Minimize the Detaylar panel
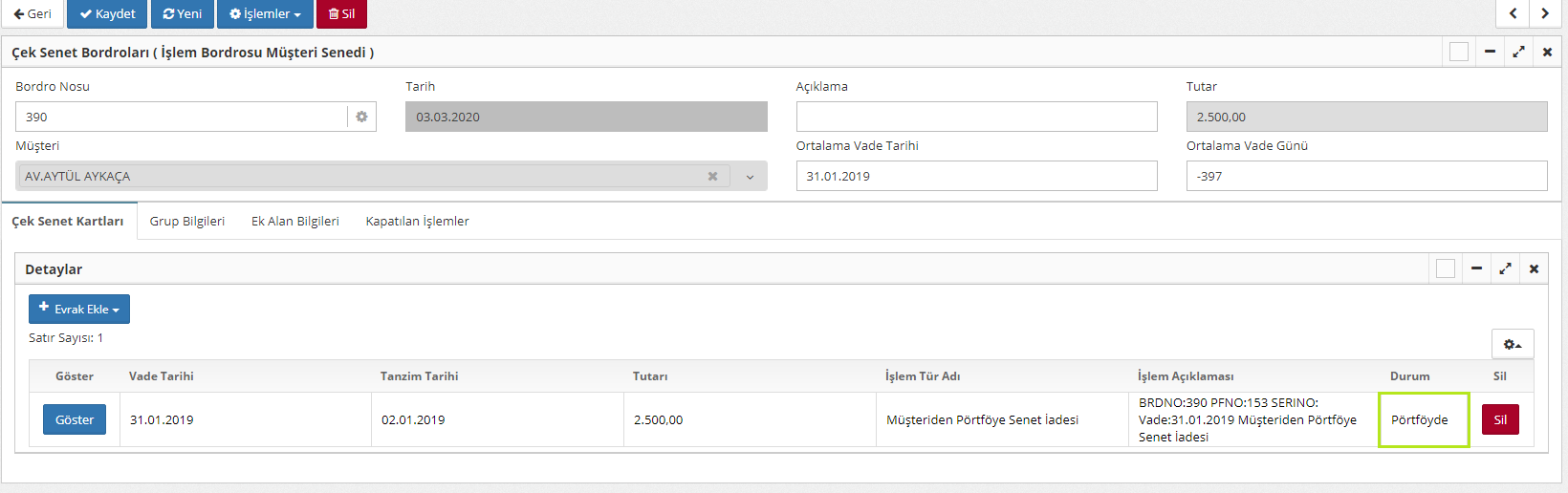This screenshot has height=493, width=1568. click(1476, 269)
